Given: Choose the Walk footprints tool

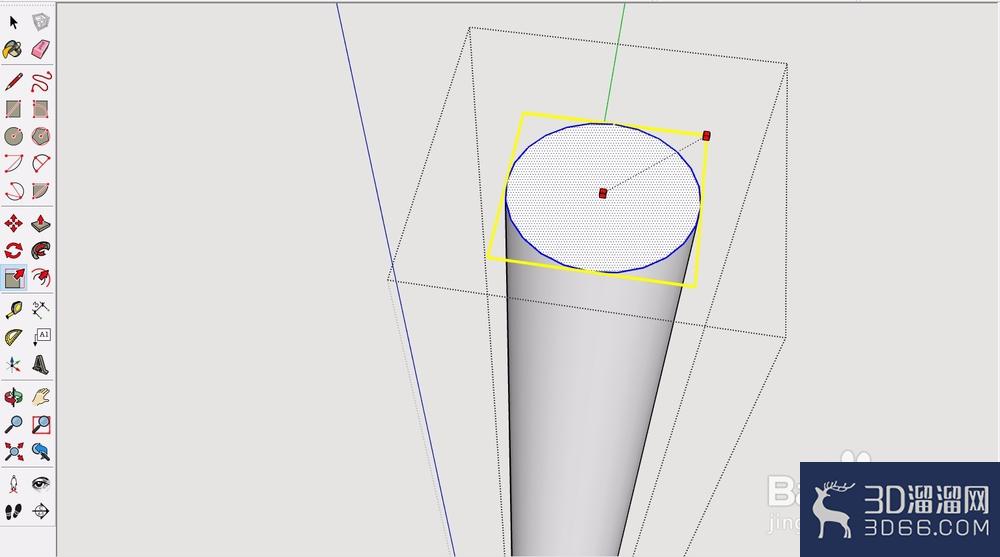Looking at the screenshot, I should (x=13, y=511).
